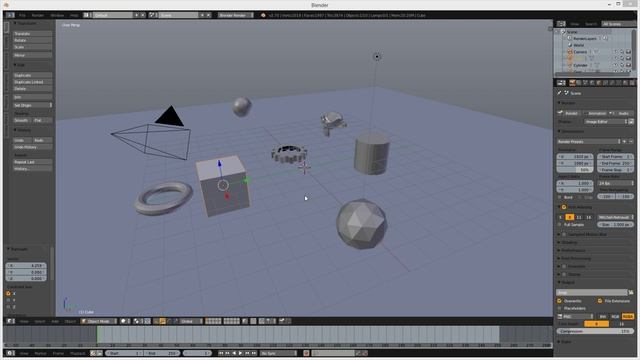640x360 pixels.
Task: Click the Scale button in tool shelf
Action: coord(33,47)
